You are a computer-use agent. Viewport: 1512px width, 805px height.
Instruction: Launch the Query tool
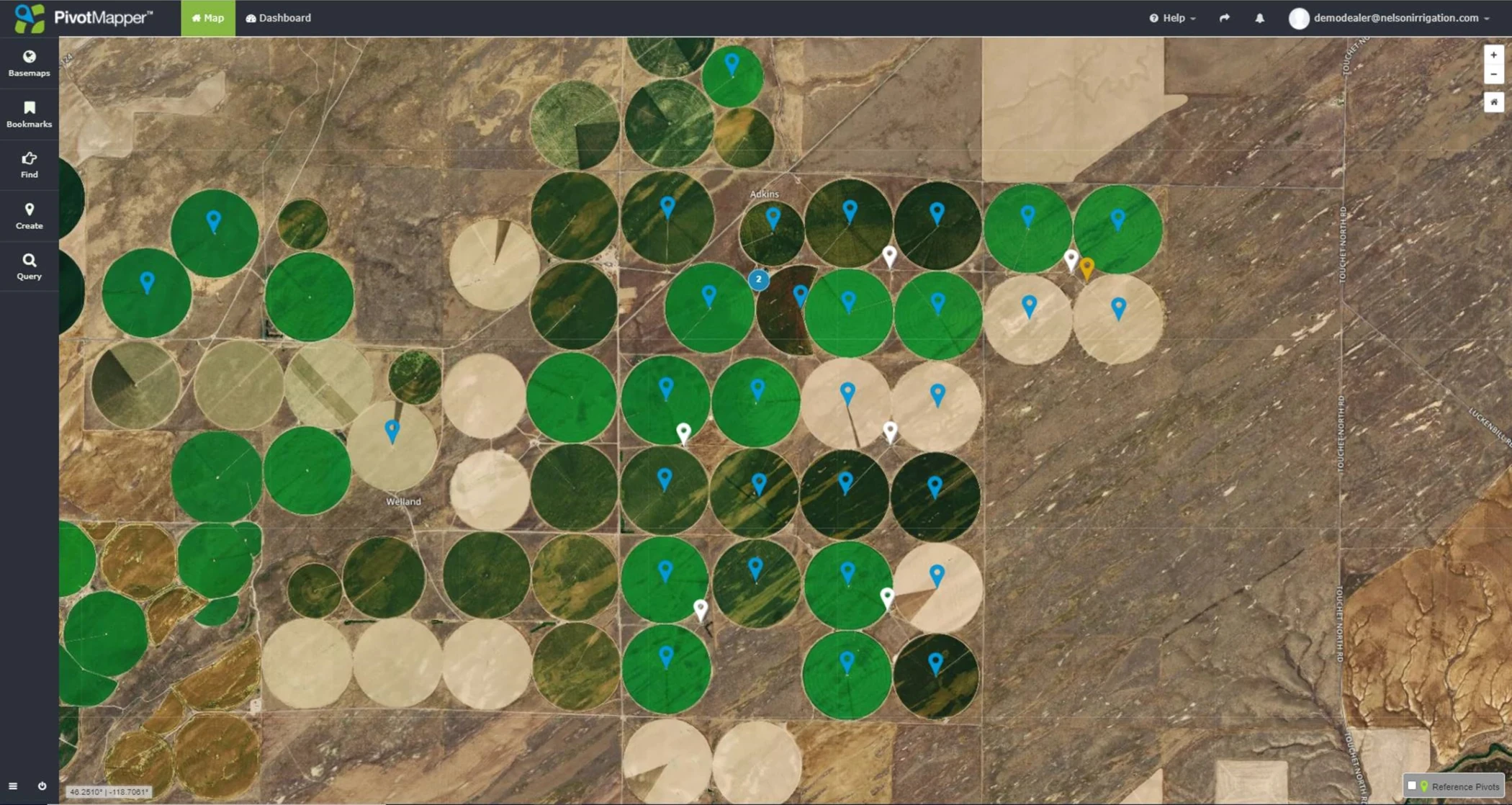tap(29, 266)
